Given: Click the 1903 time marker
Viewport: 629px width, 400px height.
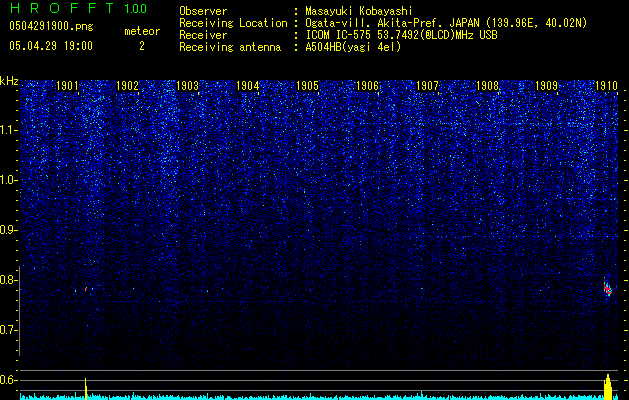Looking at the screenshot, I should 187,85.
